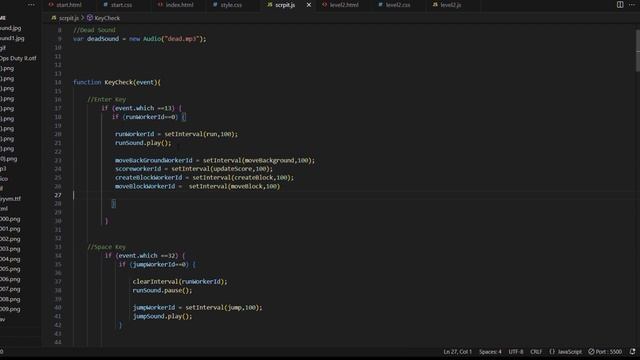Open the file ending in 006.png

[x=10, y=279]
